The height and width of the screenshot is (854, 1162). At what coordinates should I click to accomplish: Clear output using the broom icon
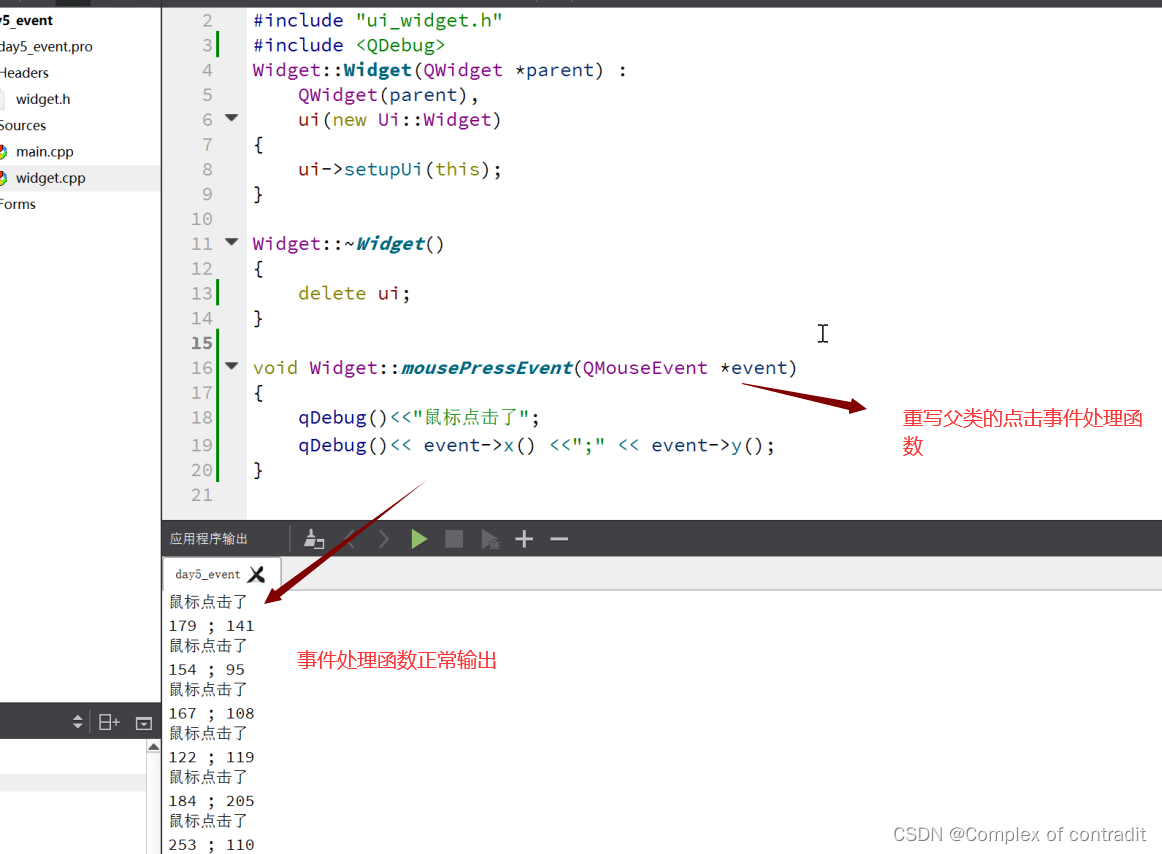[314, 539]
